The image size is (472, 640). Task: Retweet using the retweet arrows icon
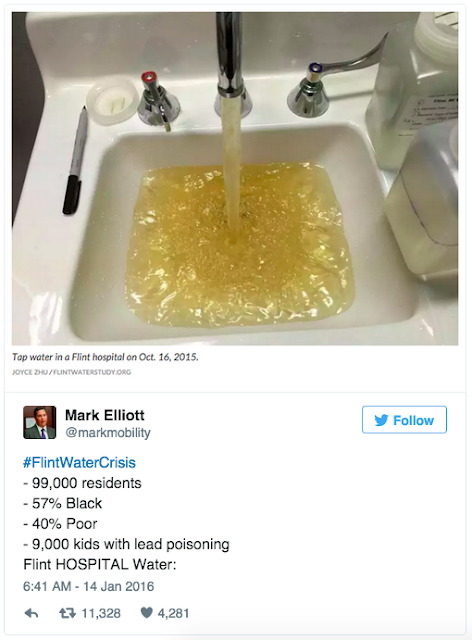67,613
